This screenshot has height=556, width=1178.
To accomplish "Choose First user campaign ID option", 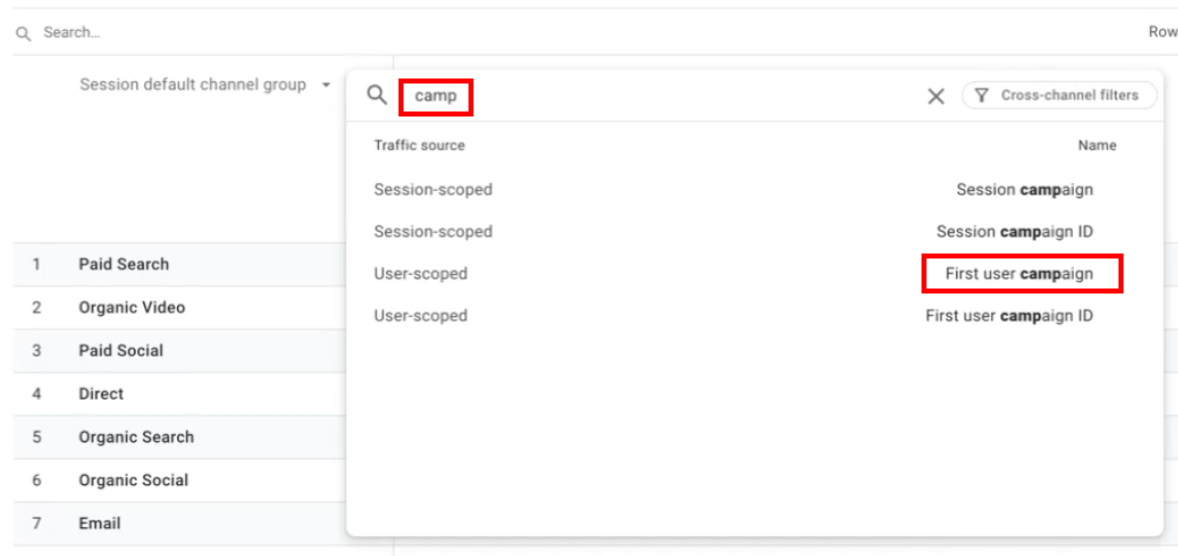I will click(1008, 315).
